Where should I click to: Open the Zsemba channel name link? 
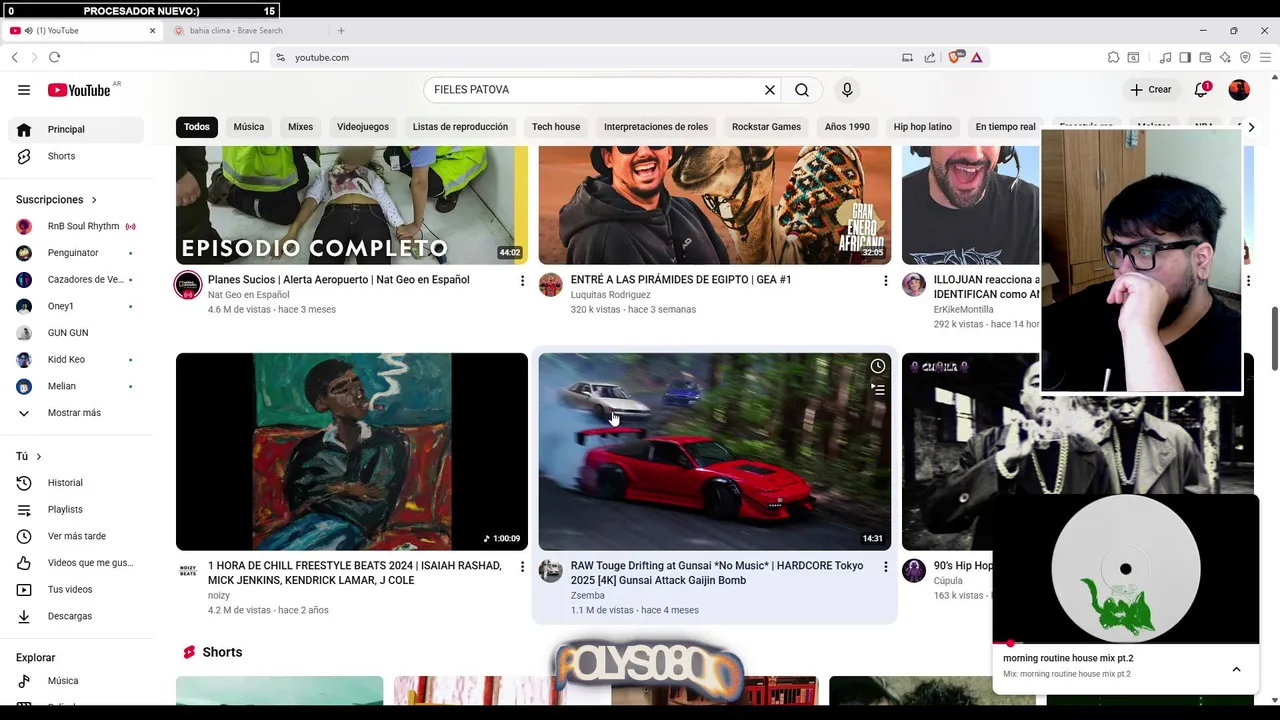[587, 596]
